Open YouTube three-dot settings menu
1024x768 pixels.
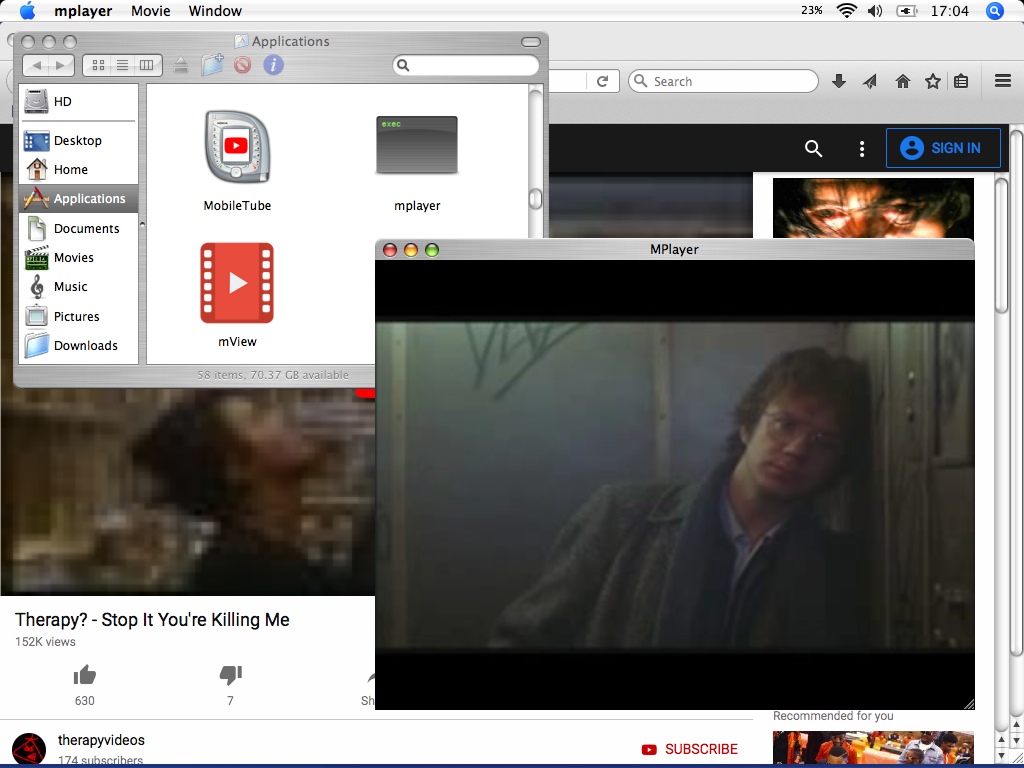point(861,148)
